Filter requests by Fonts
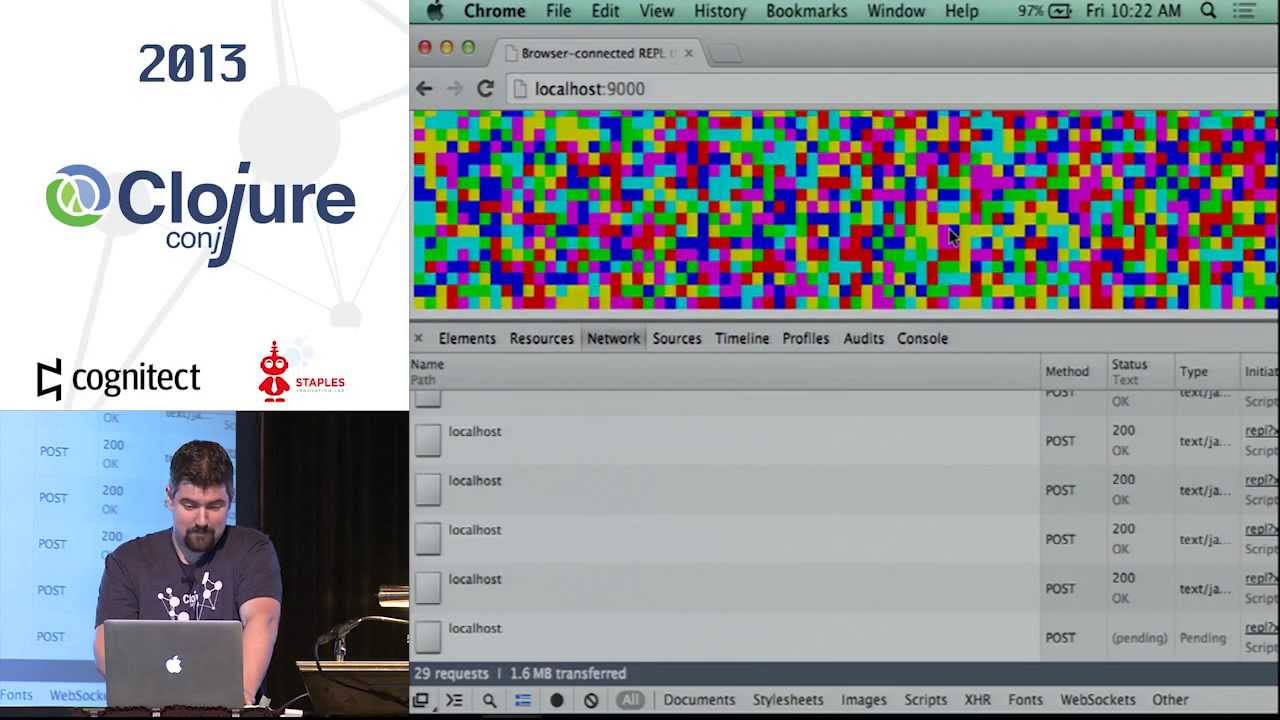1280x720 pixels. tap(1025, 700)
